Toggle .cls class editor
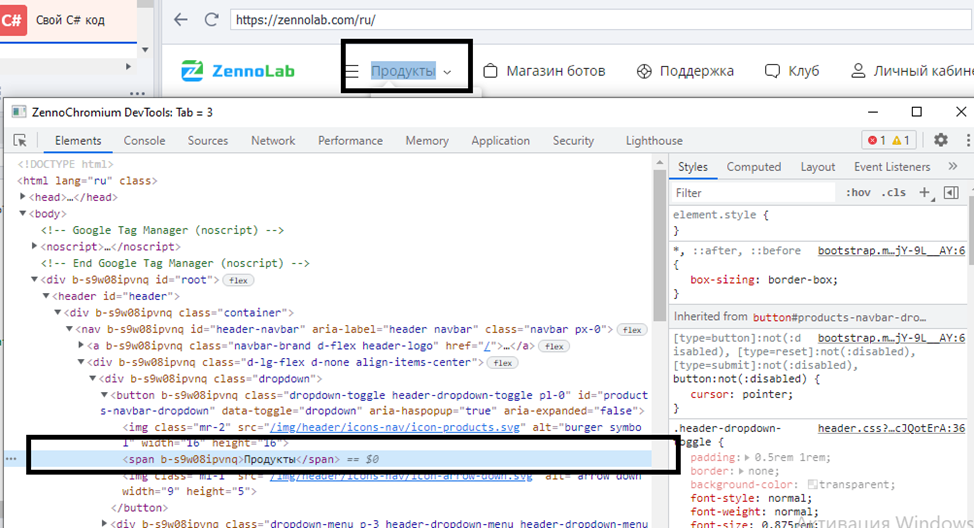974x528 pixels. pos(893,192)
